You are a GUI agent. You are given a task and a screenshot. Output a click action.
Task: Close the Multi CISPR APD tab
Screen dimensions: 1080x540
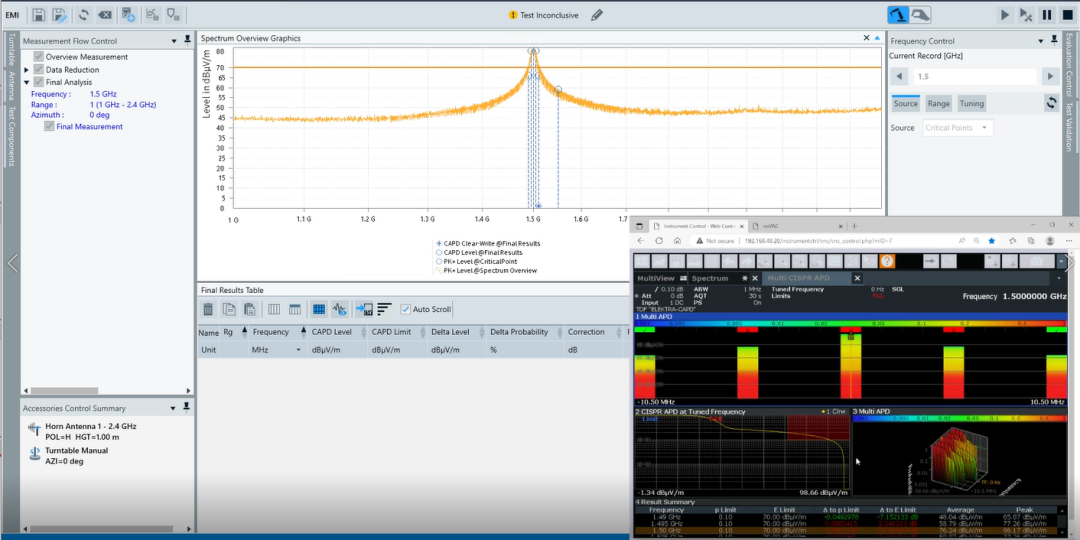(x=857, y=278)
